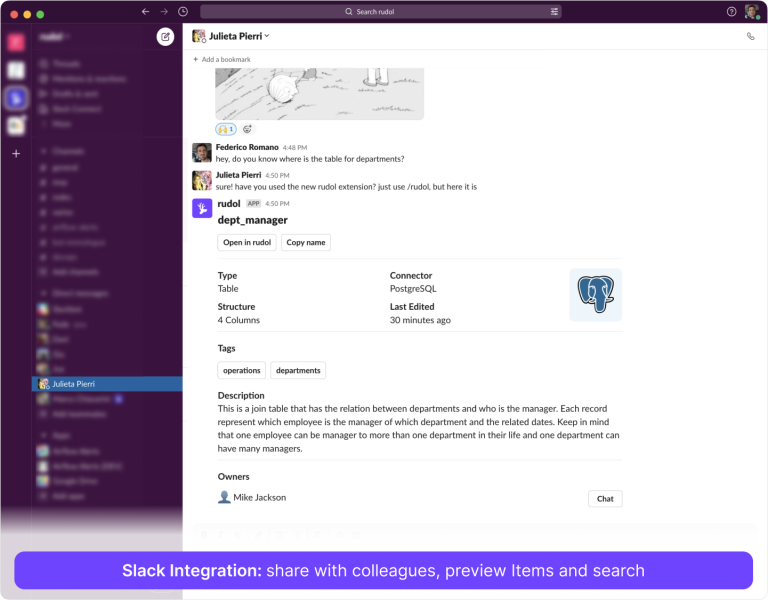Select the departments tag
768x600 pixels.
298,370
